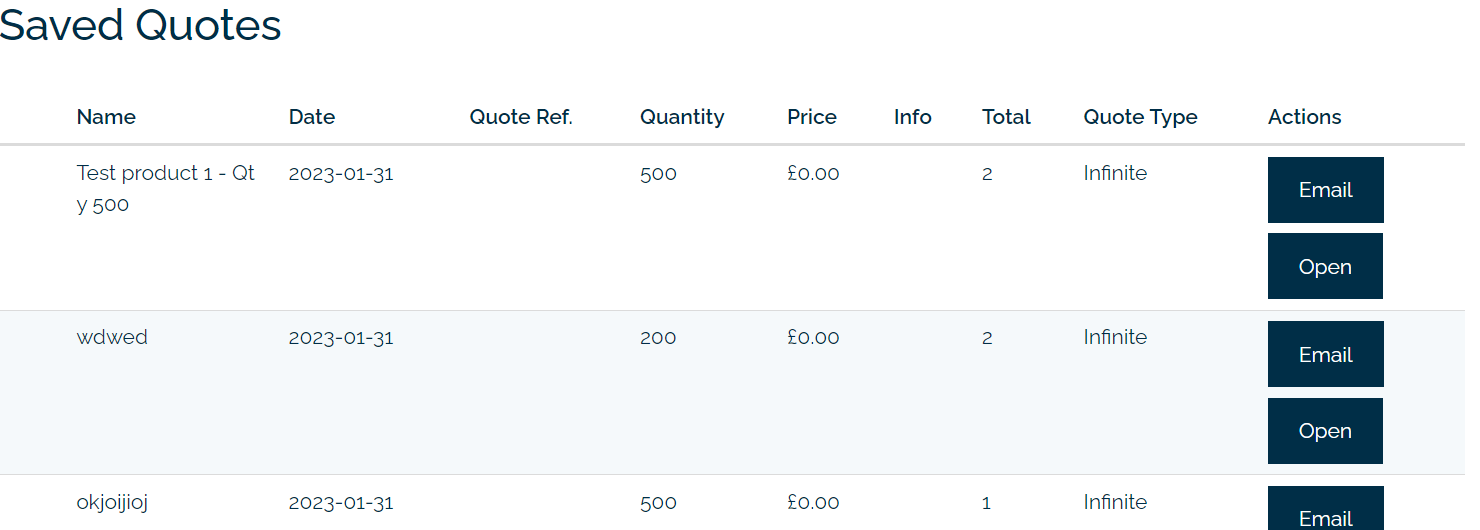
Task: Select Infinite quote type in first row
Action: pyautogui.click(x=1115, y=173)
